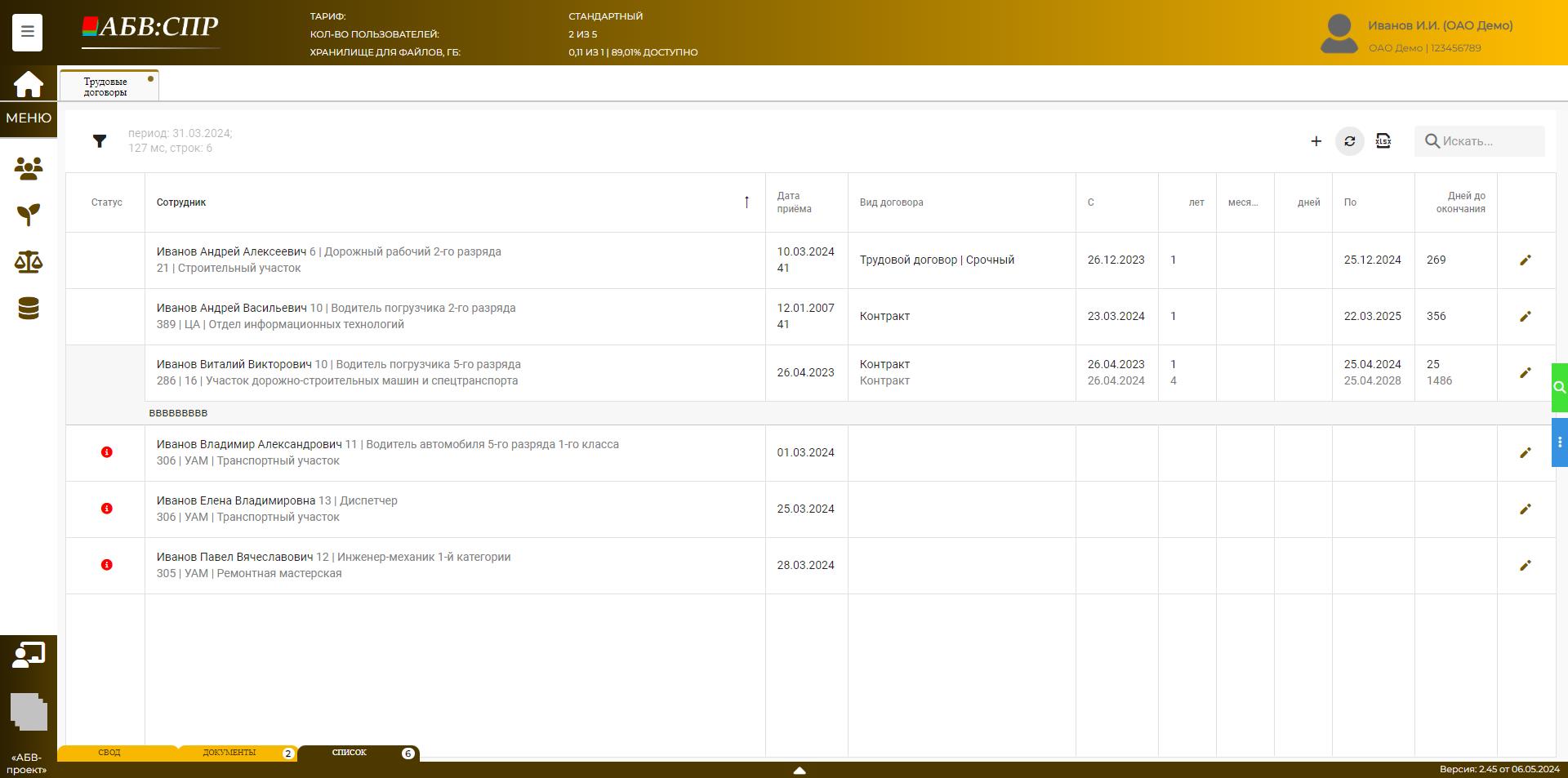Open the Трудовые договоры tab
This screenshot has width=1568, height=778.
pyautogui.click(x=106, y=87)
